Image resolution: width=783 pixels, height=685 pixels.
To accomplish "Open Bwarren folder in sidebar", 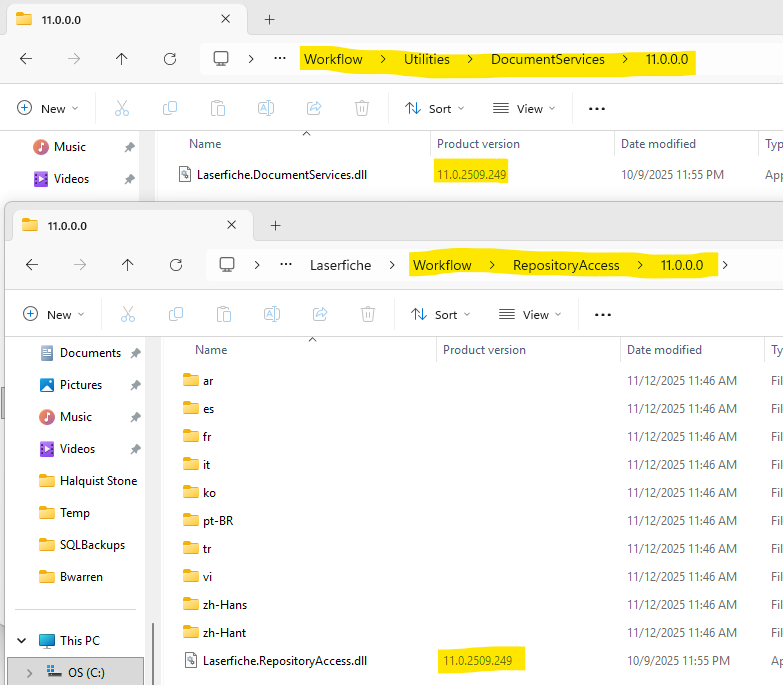I will [x=81, y=577].
